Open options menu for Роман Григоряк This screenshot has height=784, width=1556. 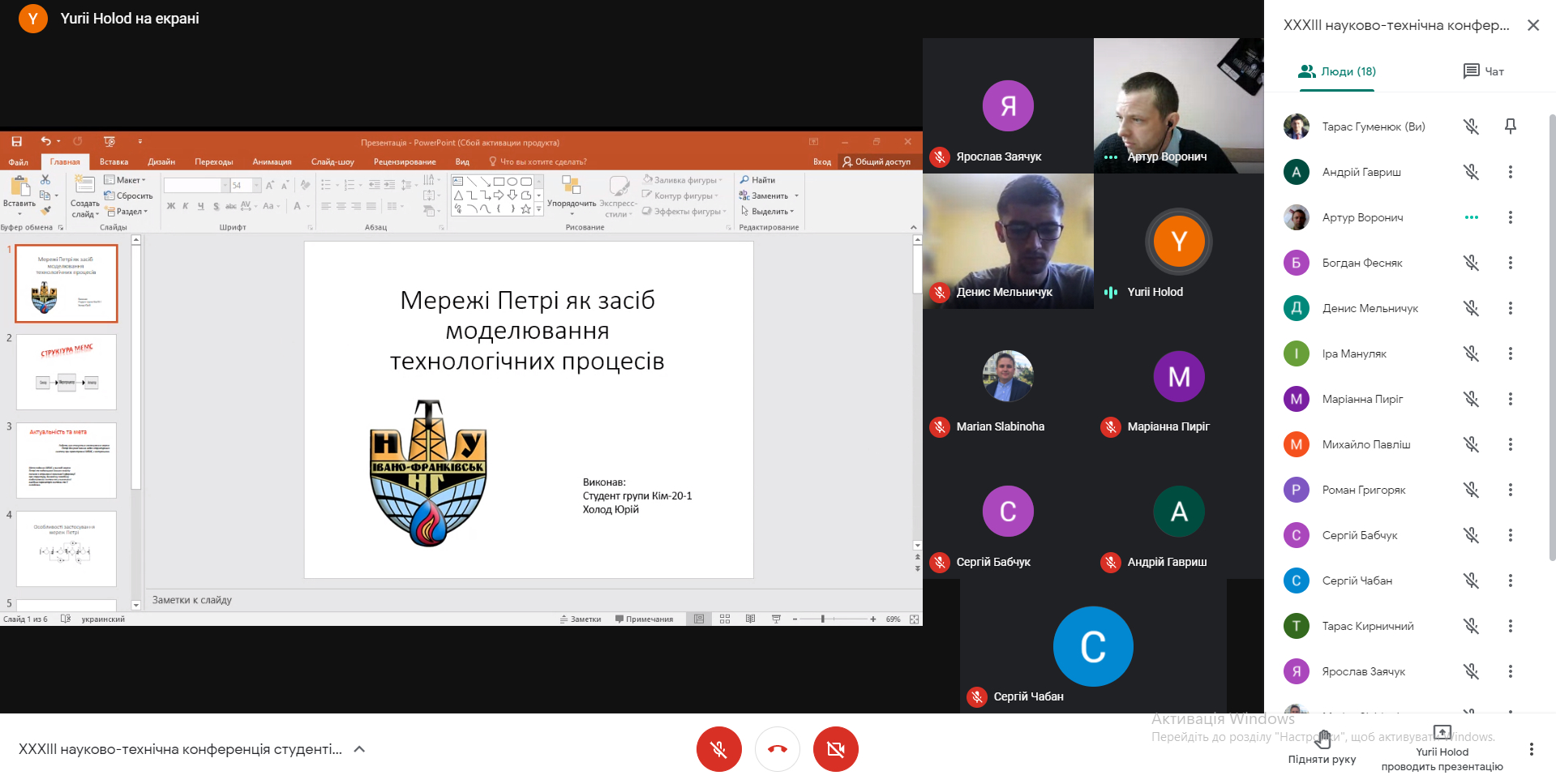coord(1510,490)
